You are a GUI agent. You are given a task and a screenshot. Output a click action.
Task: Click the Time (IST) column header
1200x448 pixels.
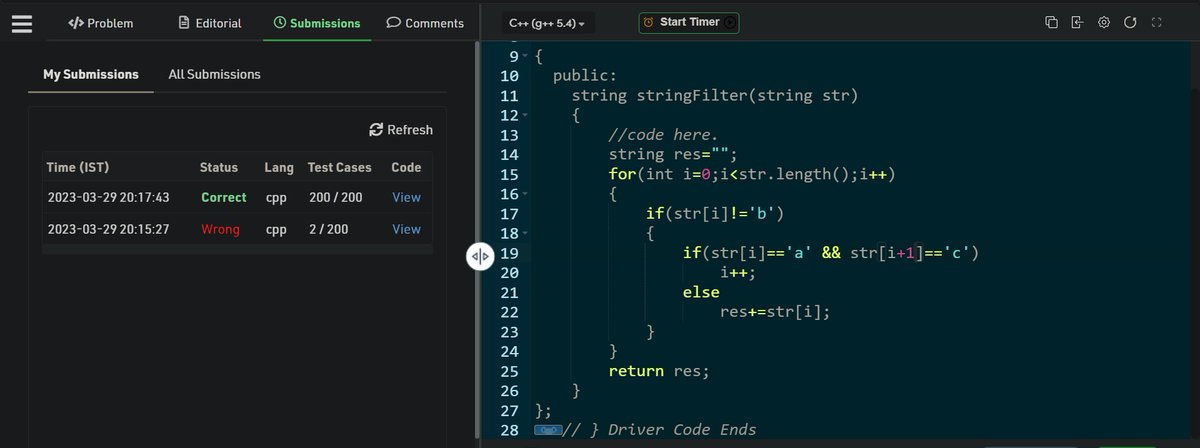pos(76,167)
